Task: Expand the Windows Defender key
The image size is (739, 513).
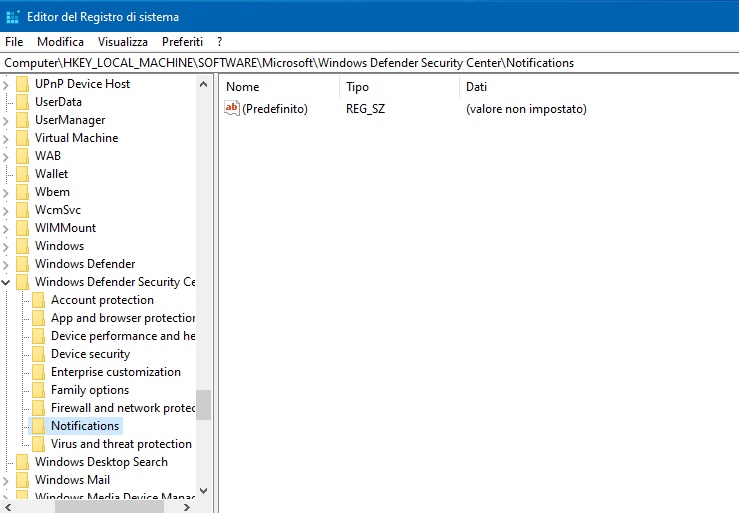Action: (x=6, y=265)
